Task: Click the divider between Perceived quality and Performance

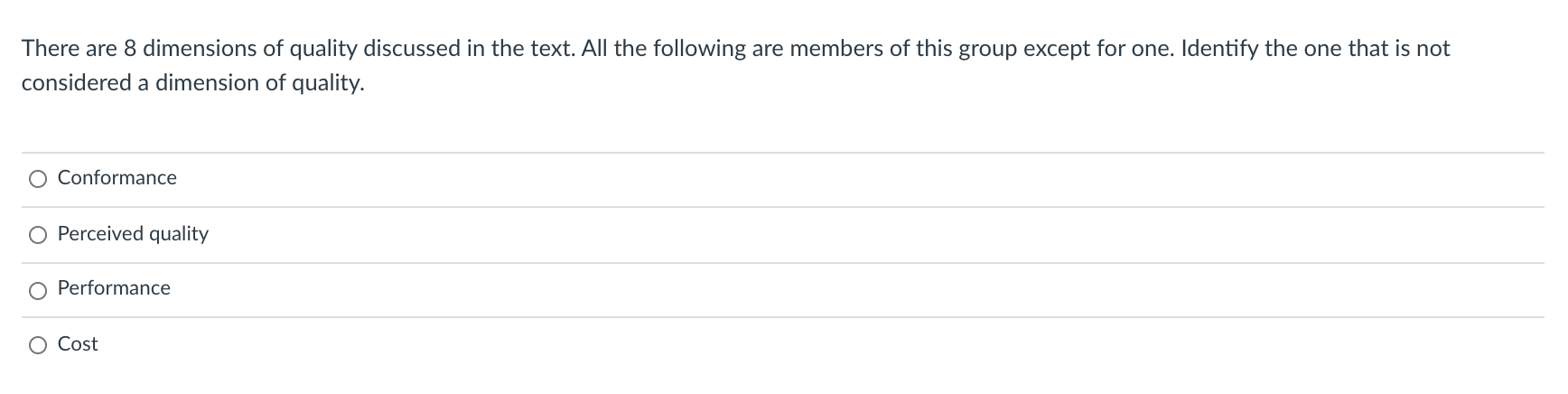Action: (782, 263)
